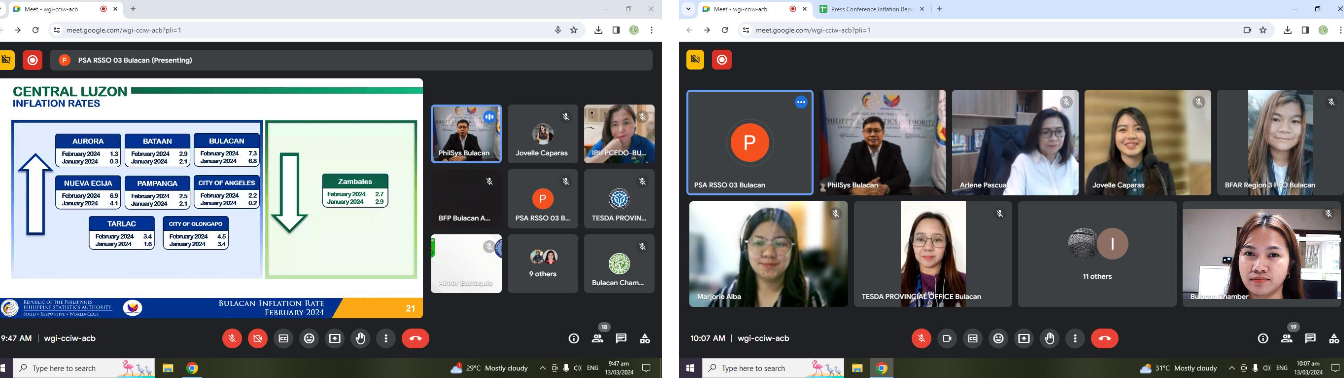Open meeting details info in left Meet window
Image resolution: width=1344 pixels, height=378 pixels.
tap(574, 338)
